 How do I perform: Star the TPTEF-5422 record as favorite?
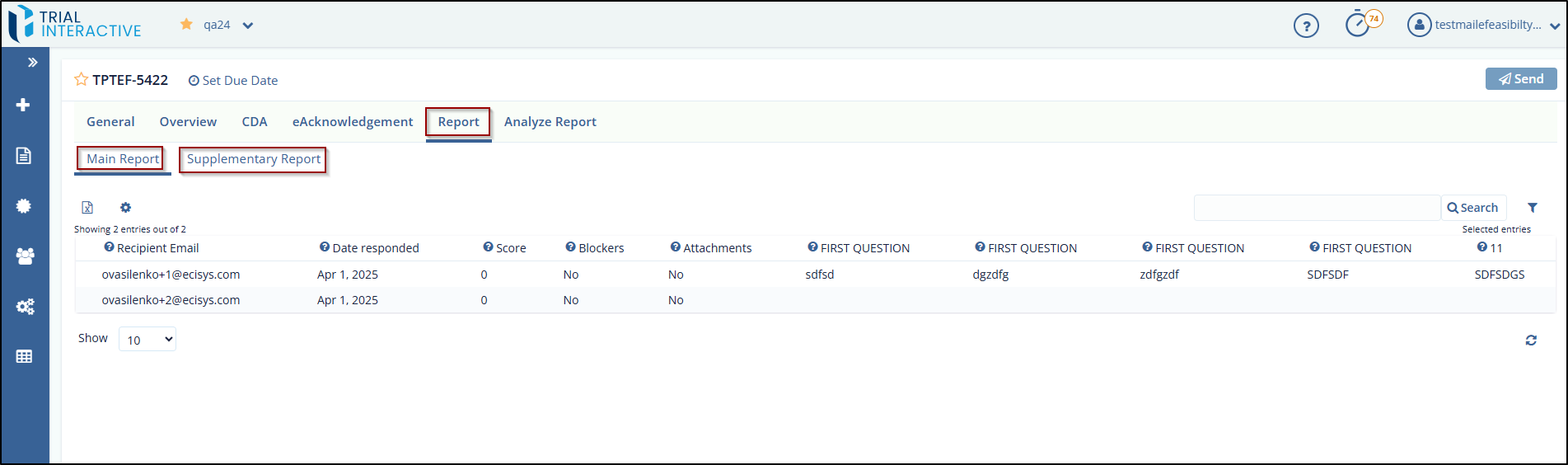[x=82, y=80]
